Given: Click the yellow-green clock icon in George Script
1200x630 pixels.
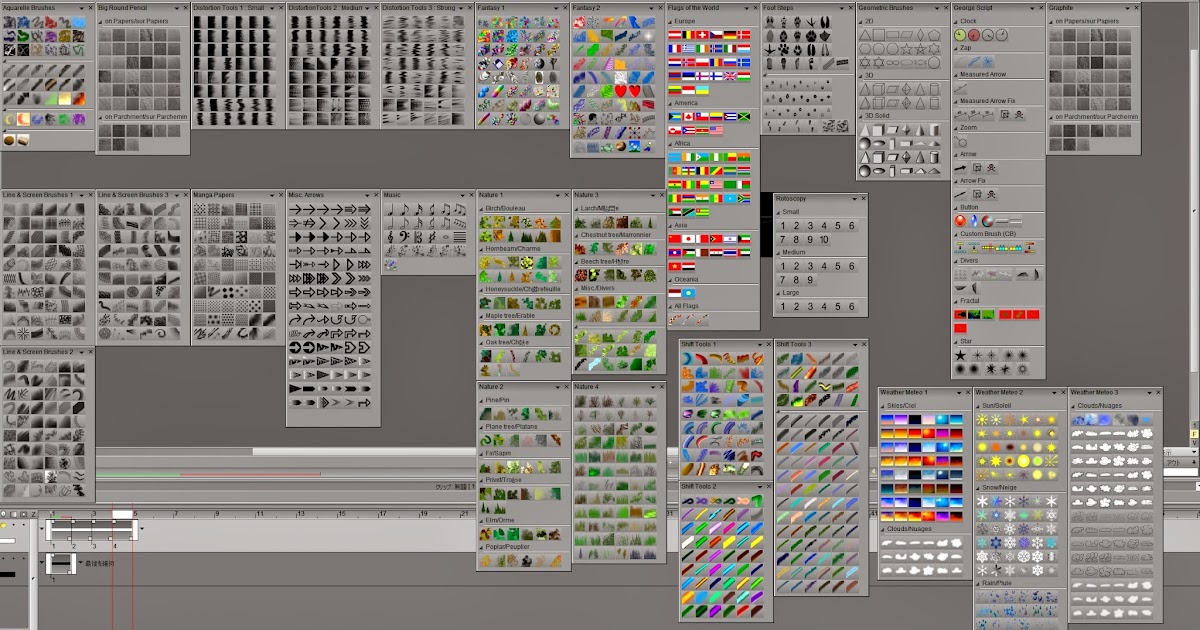Looking at the screenshot, I should click(960, 35).
